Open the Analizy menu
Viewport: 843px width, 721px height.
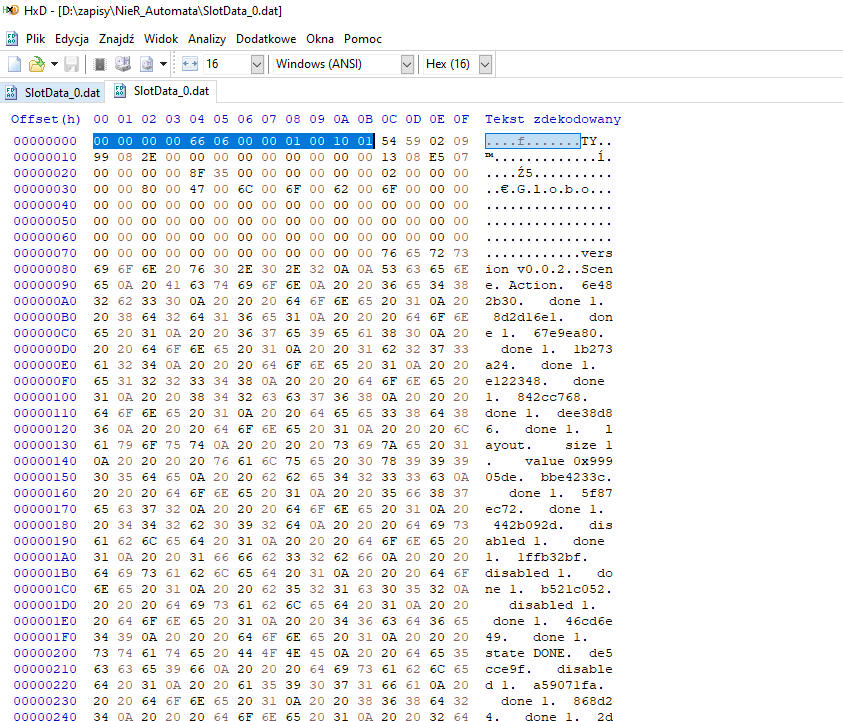207,39
